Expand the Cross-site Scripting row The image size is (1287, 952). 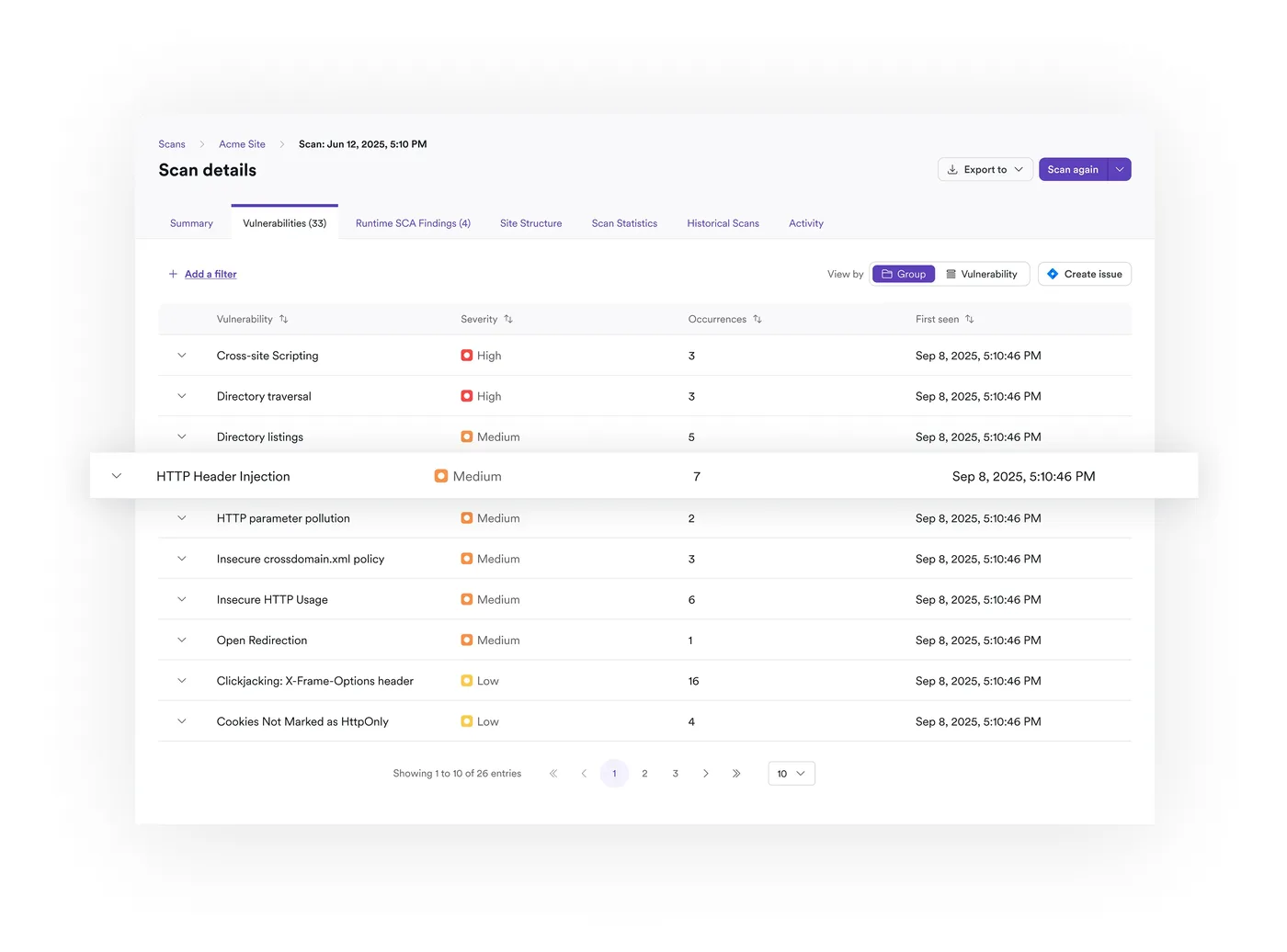click(x=182, y=356)
